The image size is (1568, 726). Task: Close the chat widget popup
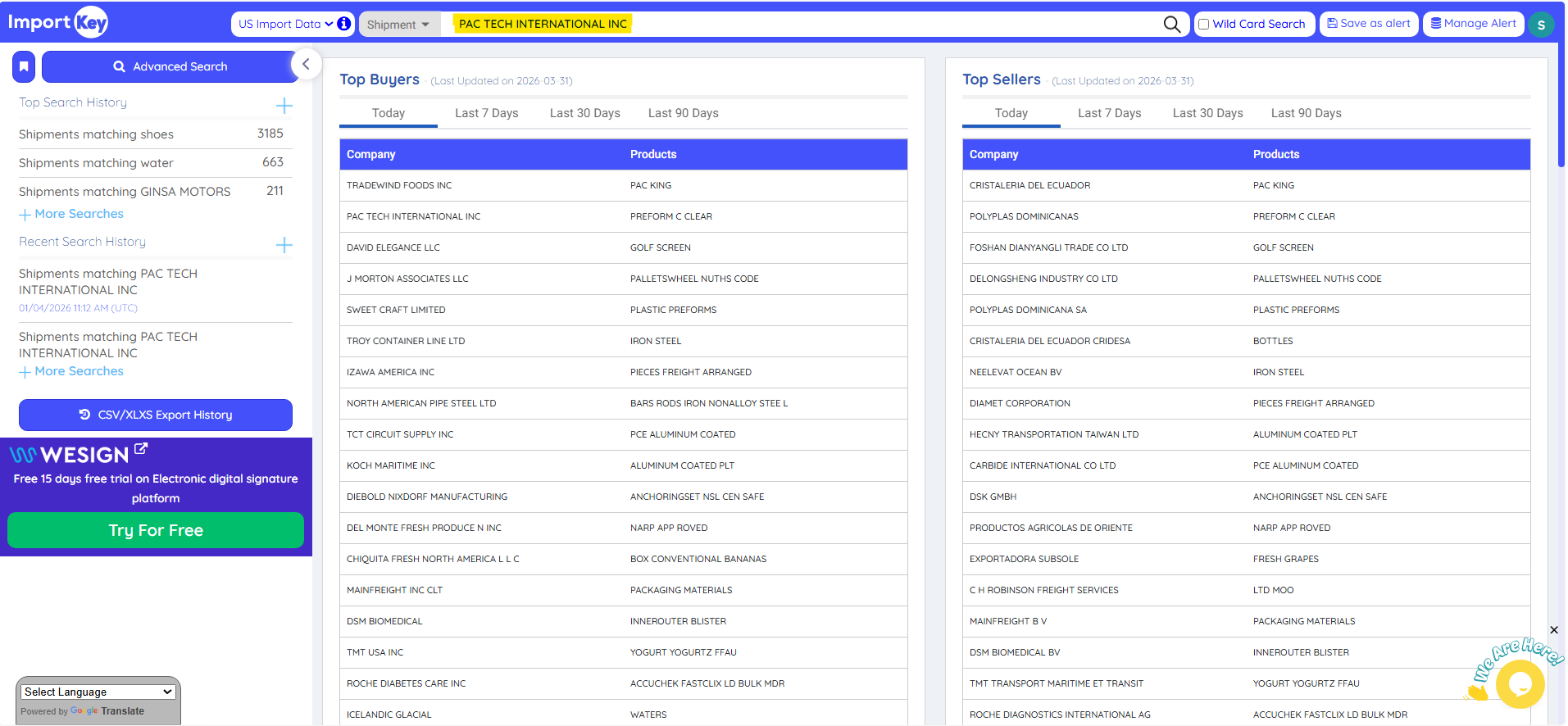[1554, 630]
